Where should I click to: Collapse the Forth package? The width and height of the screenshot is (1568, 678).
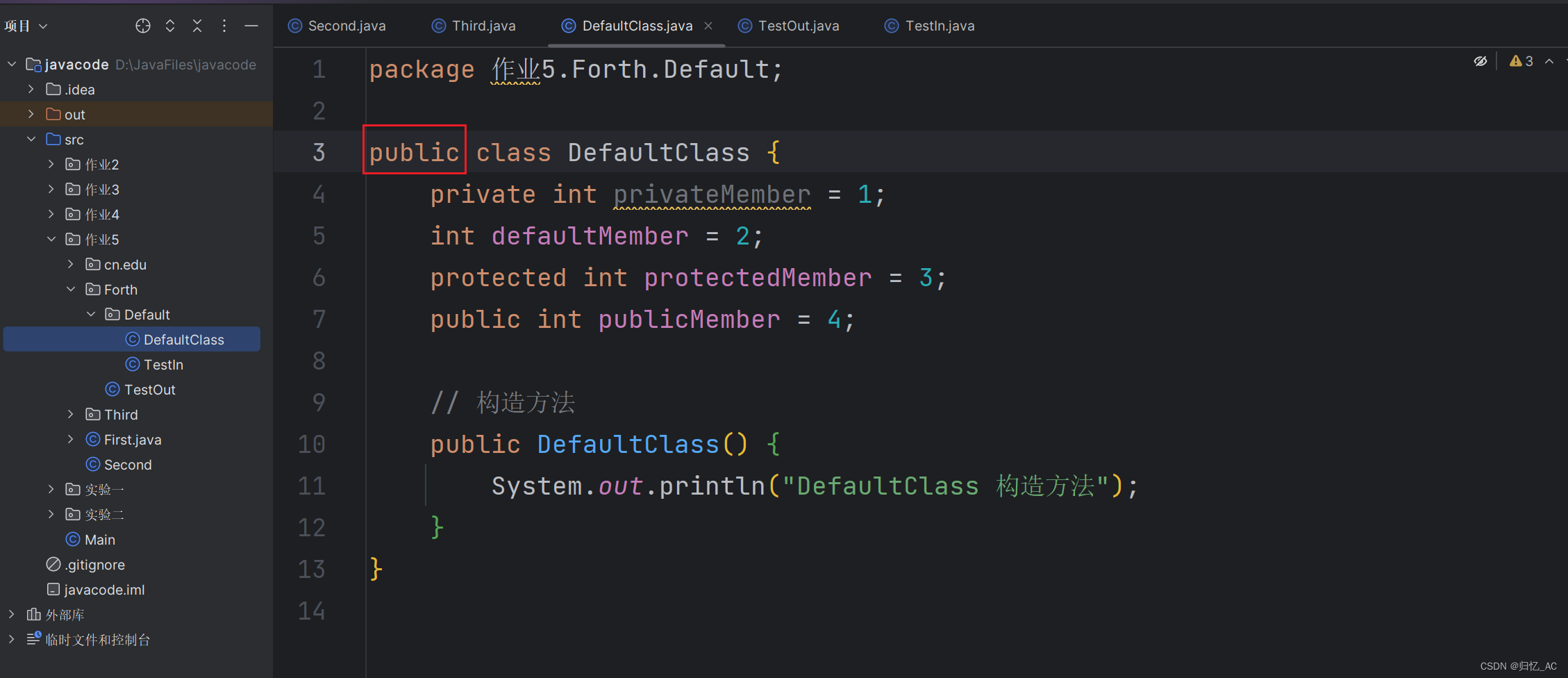coord(70,289)
